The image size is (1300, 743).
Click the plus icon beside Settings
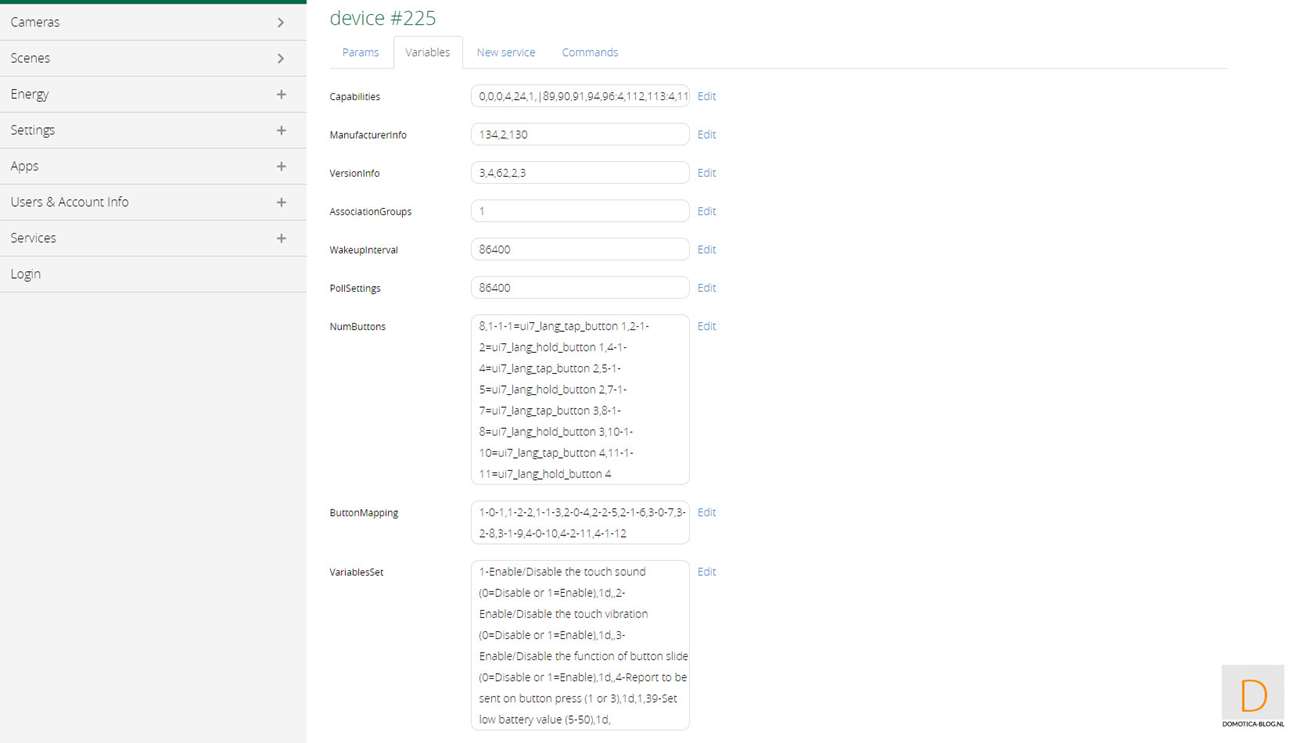click(x=281, y=130)
